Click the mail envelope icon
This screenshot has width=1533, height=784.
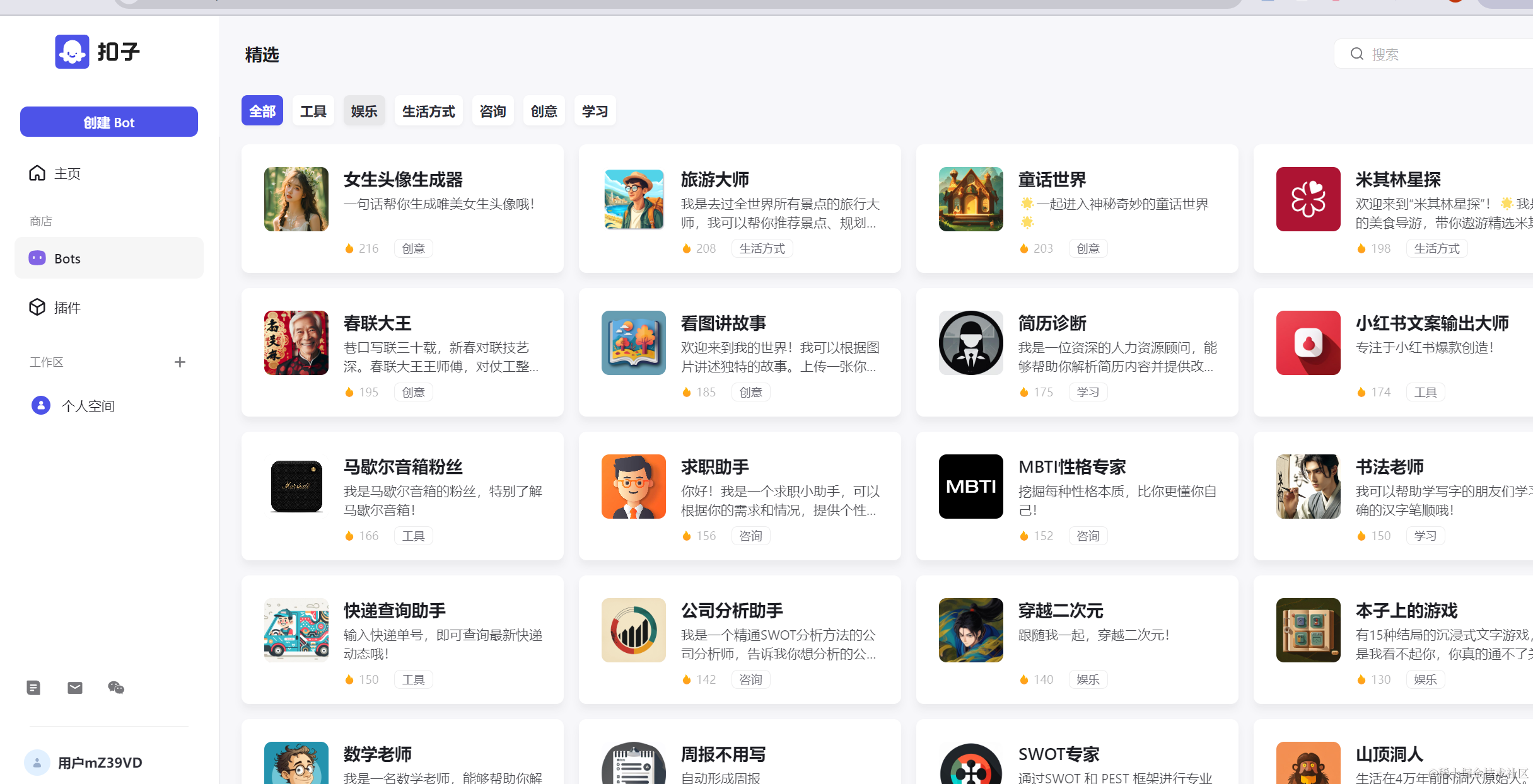pyautogui.click(x=75, y=688)
